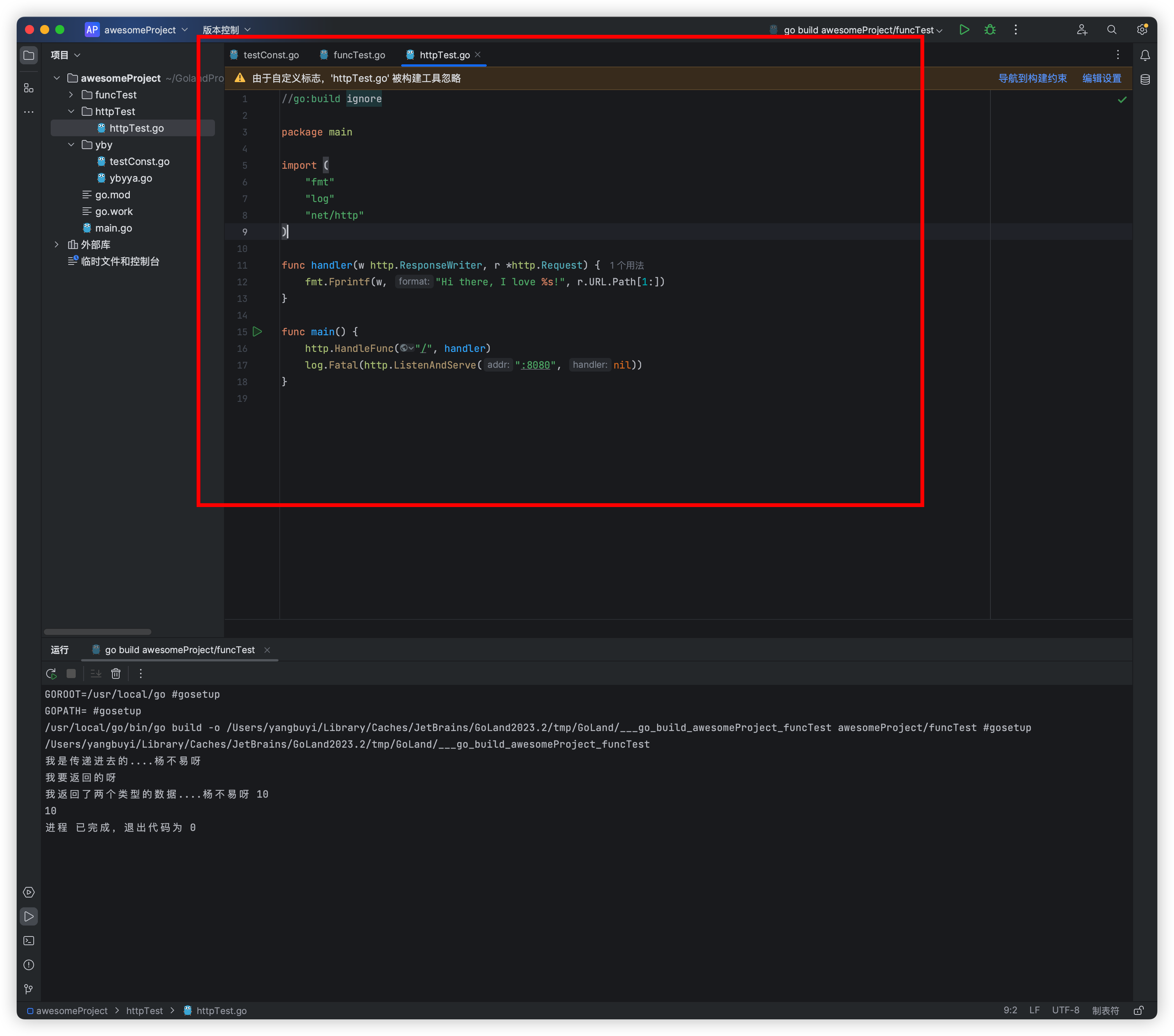The width and height of the screenshot is (1174, 1036).
Task: Open editor tabs options ellipsis
Action: pyautogui.click(x=1118, y=54)
